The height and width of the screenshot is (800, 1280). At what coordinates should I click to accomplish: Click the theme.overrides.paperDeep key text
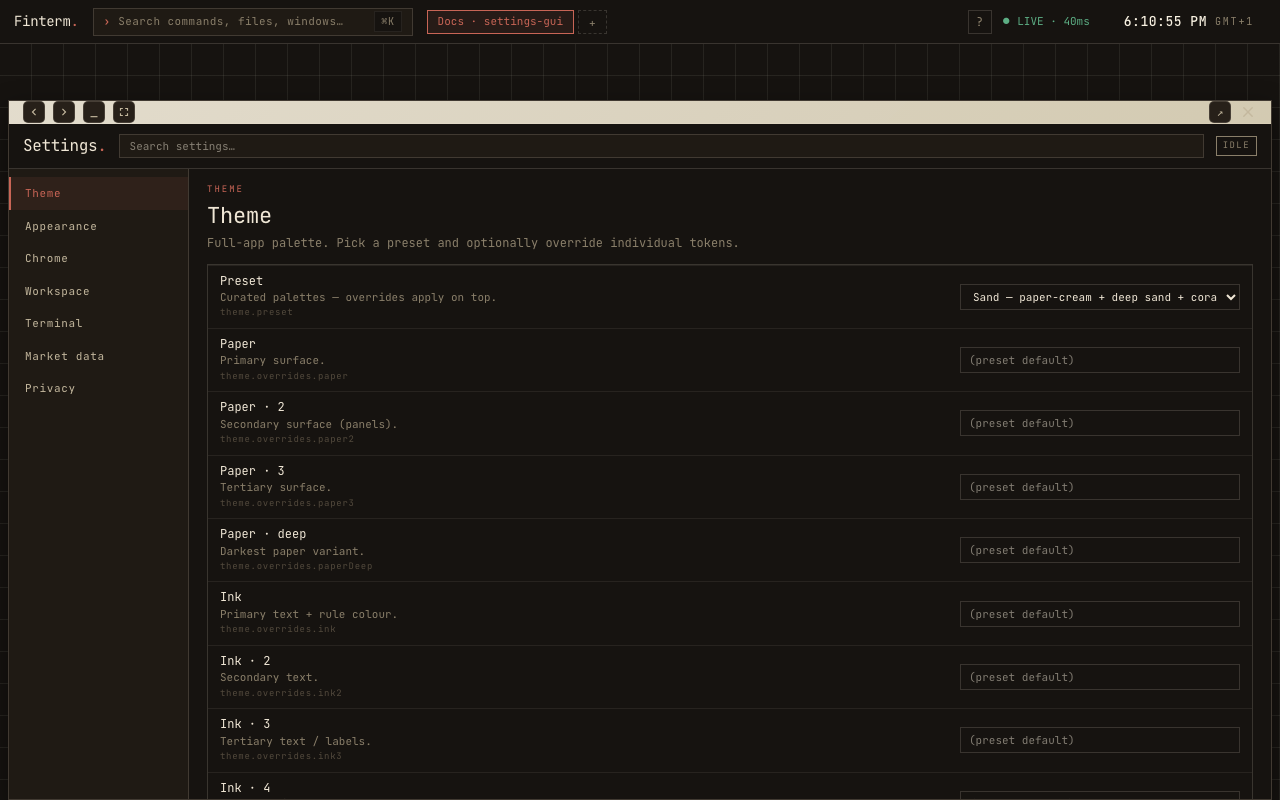[x=296, y=566]
